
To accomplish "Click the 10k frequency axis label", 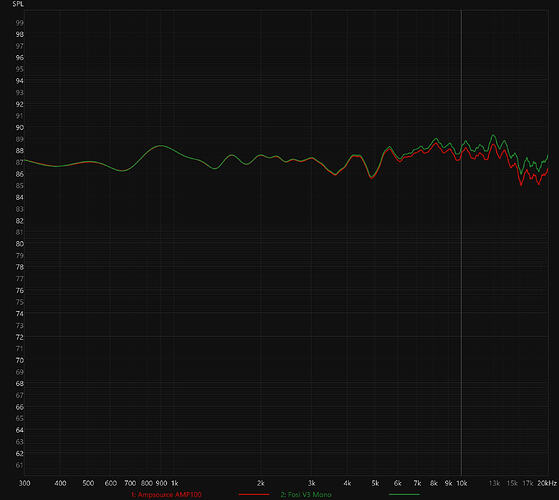I will coord(462,483).
